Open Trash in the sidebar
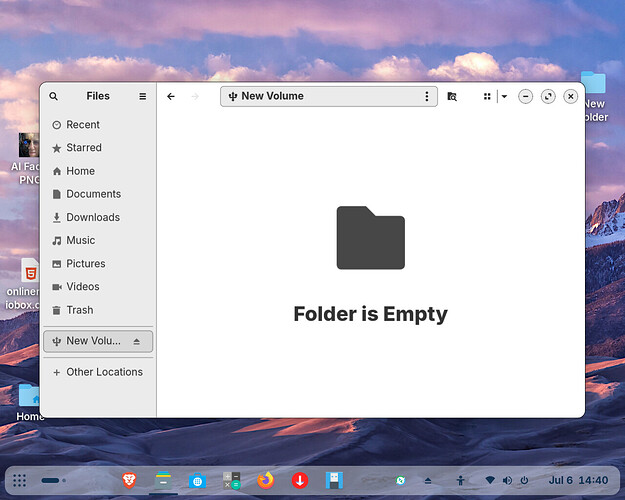This screenshot has height=500, width=625. [98, 310]
